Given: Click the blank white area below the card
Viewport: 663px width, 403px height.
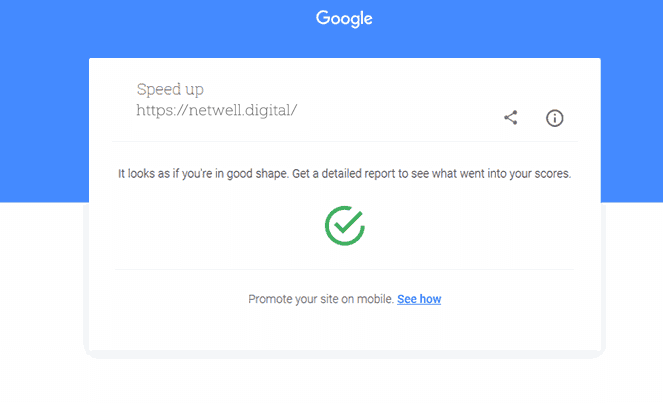Looking at the screenshot, I should [345, 382].
